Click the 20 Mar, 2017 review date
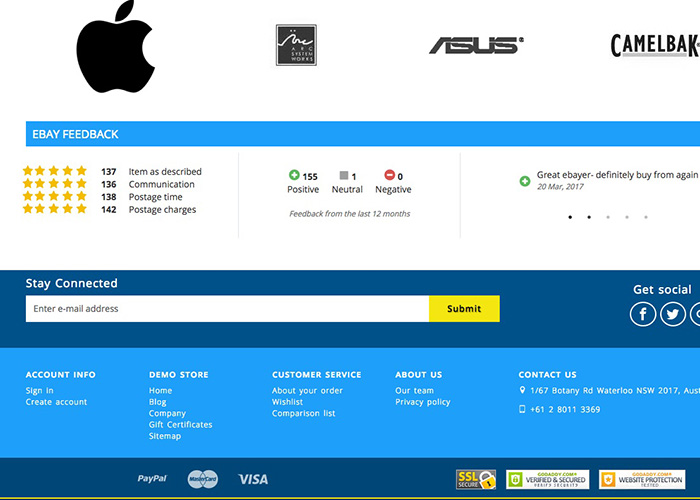 (560, 187)
